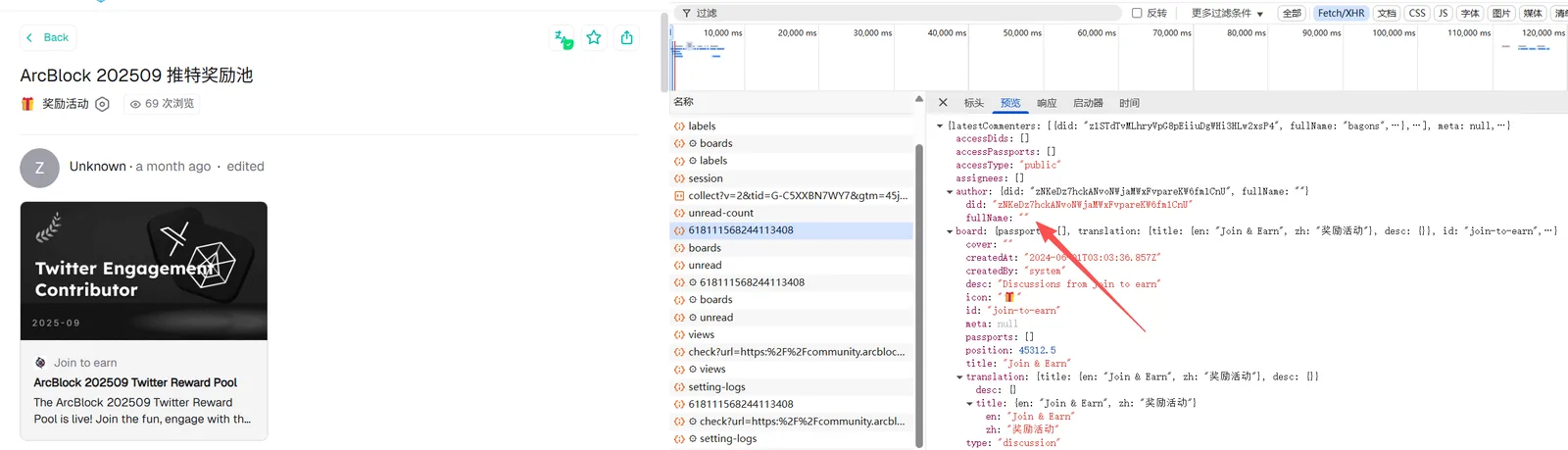The width and height of the screenshot is (1568, 450).
Task: Open ArcBlock 202509 Twitter Reward Pool link
Action: point(135,382)
